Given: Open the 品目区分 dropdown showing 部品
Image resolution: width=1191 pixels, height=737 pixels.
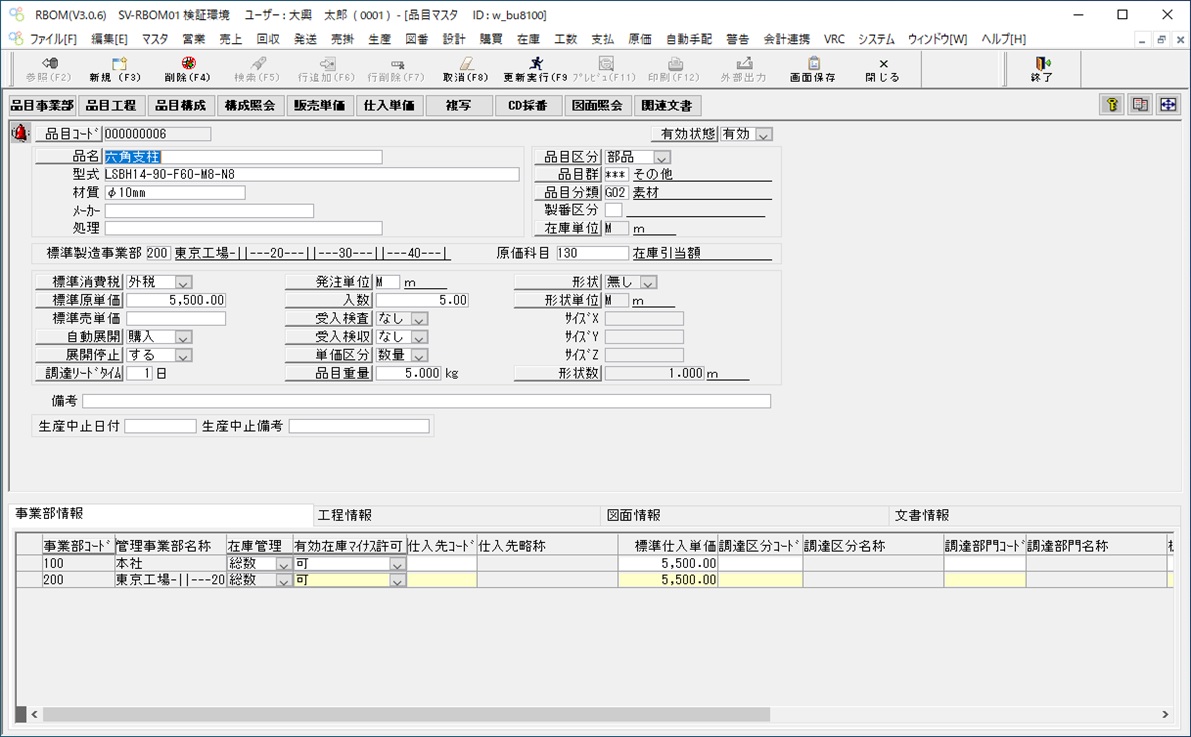Looking at the screenshot, I should point(662,156).
